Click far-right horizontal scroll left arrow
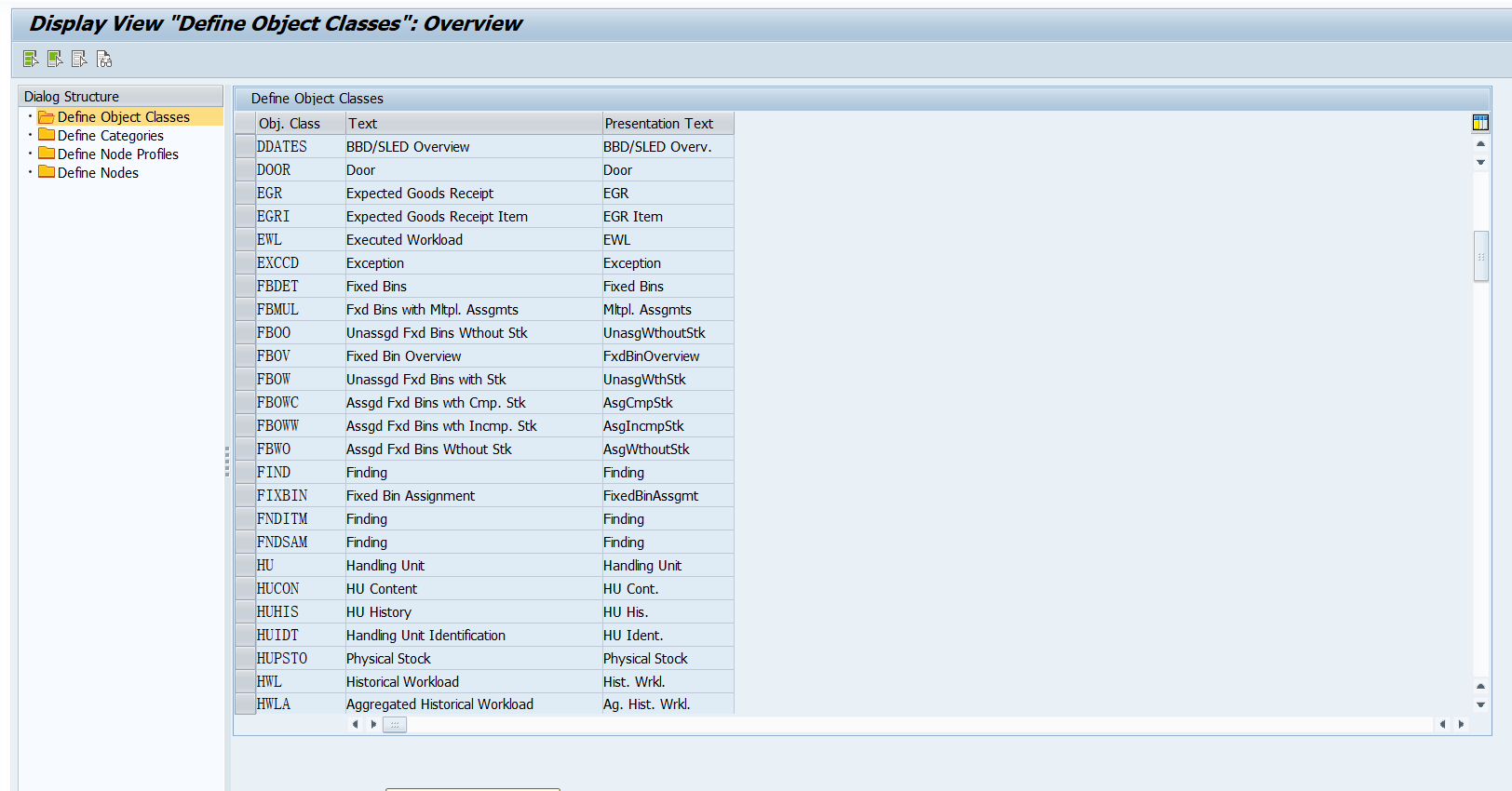The width and height of the screenshot is (1512, 791). coord(1442,724)
